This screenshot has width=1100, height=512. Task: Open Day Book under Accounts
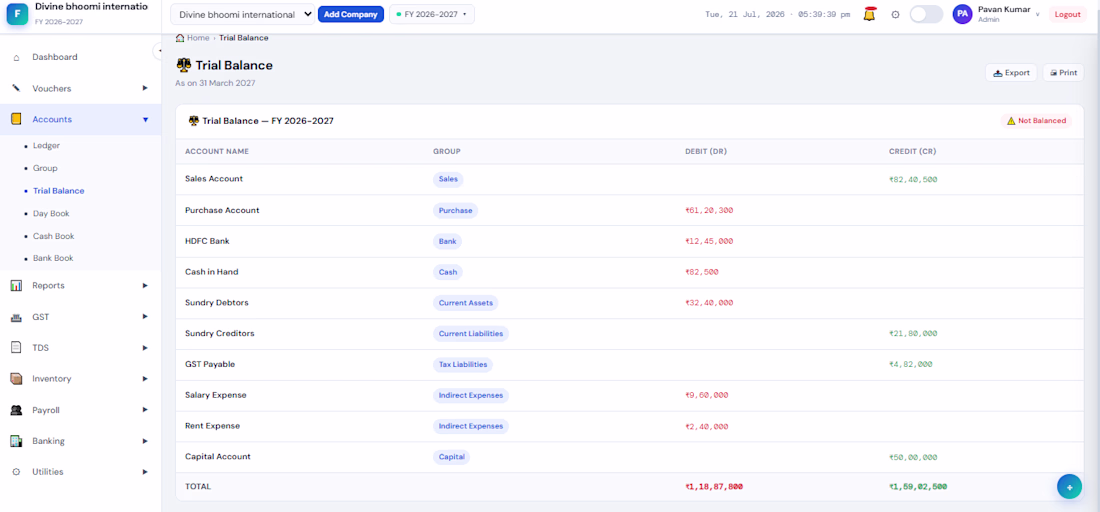51,213
